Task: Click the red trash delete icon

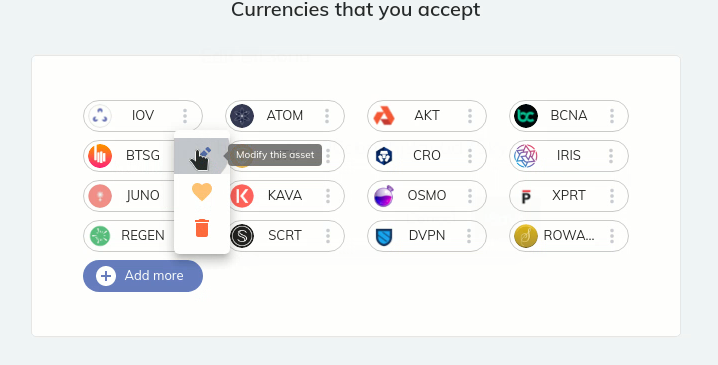Action: 202,228
